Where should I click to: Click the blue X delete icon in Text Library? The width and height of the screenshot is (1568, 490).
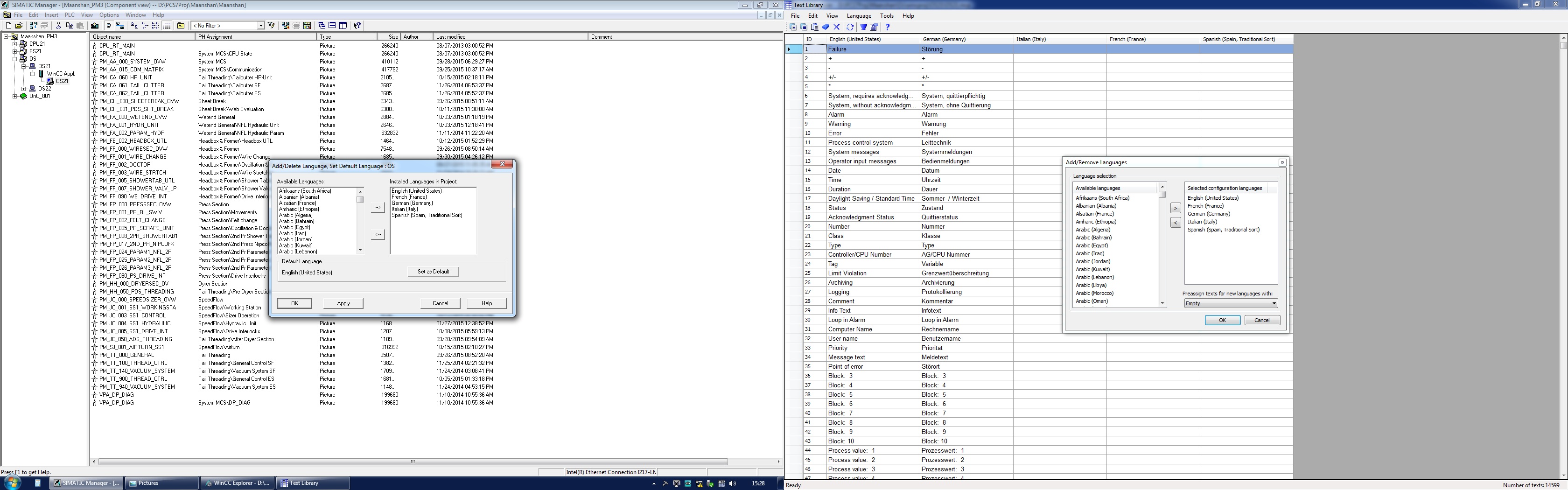(x=837, y=27)
